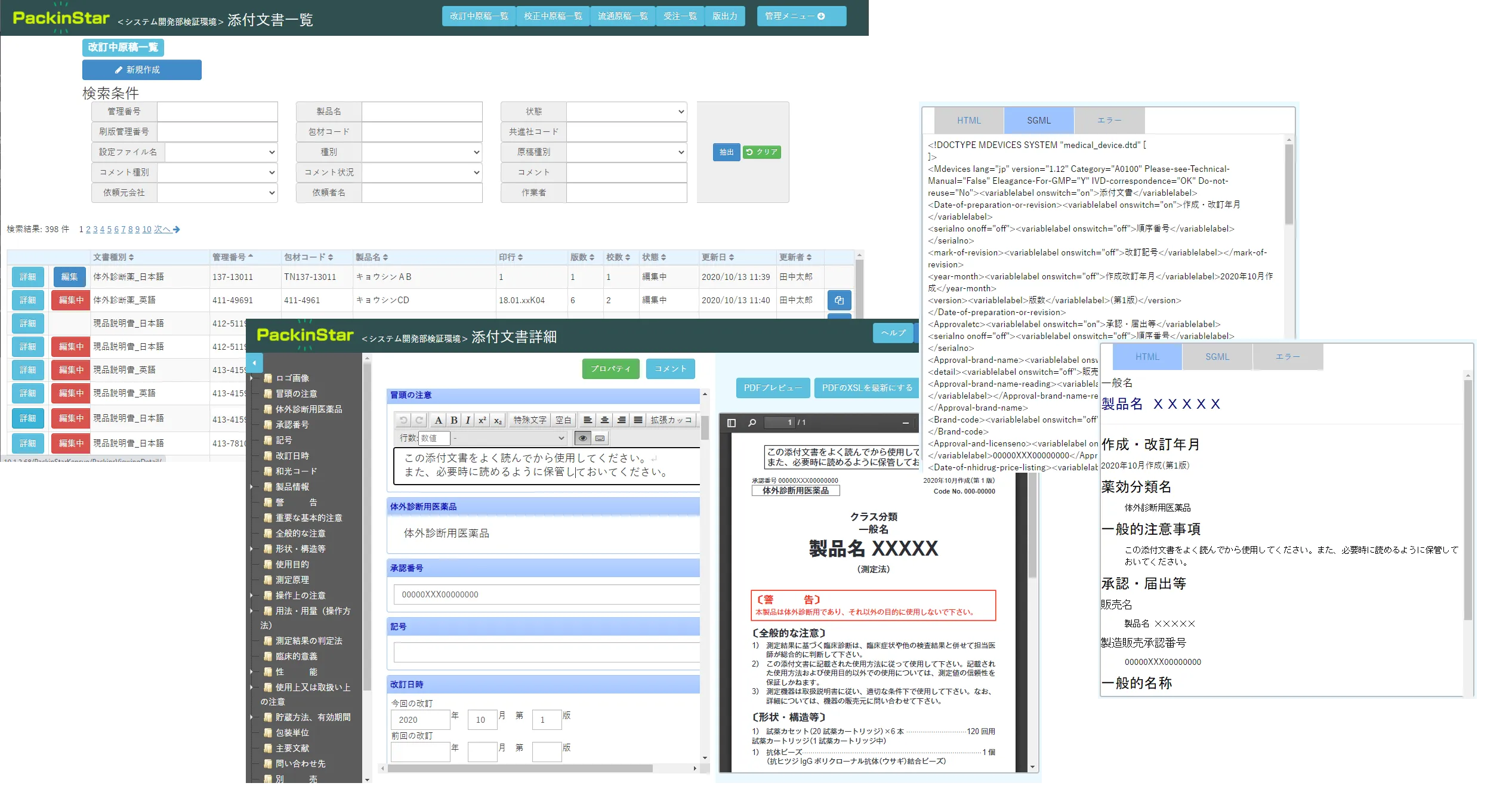Center-align text in the editor
Viewport: 1512px width, 789px height.
604,420
